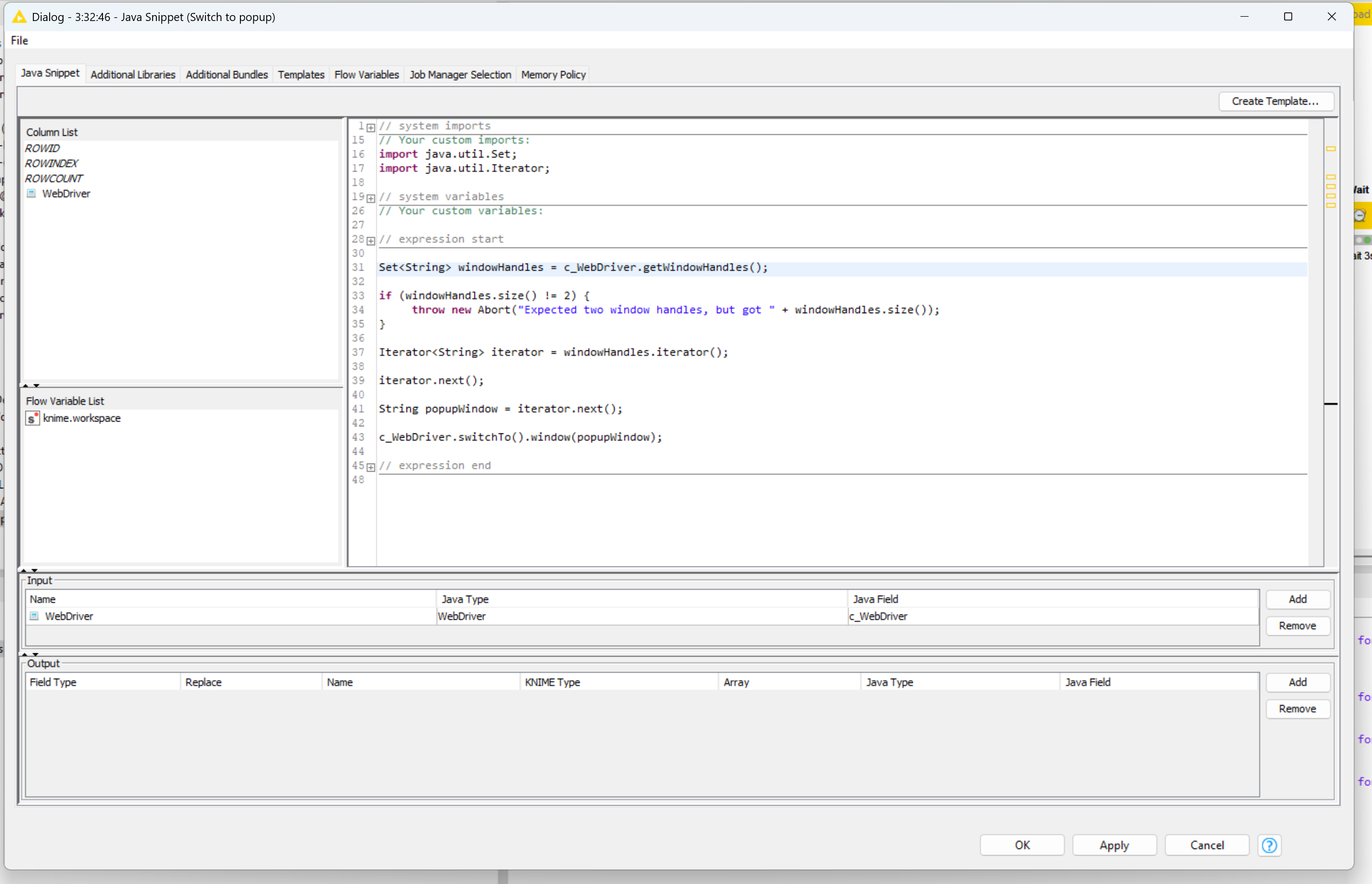Image resolution: width=1372 pixels, height=884 pixels.
Task: Select ROWINDEX in the Column List
Action: [51, 164]
